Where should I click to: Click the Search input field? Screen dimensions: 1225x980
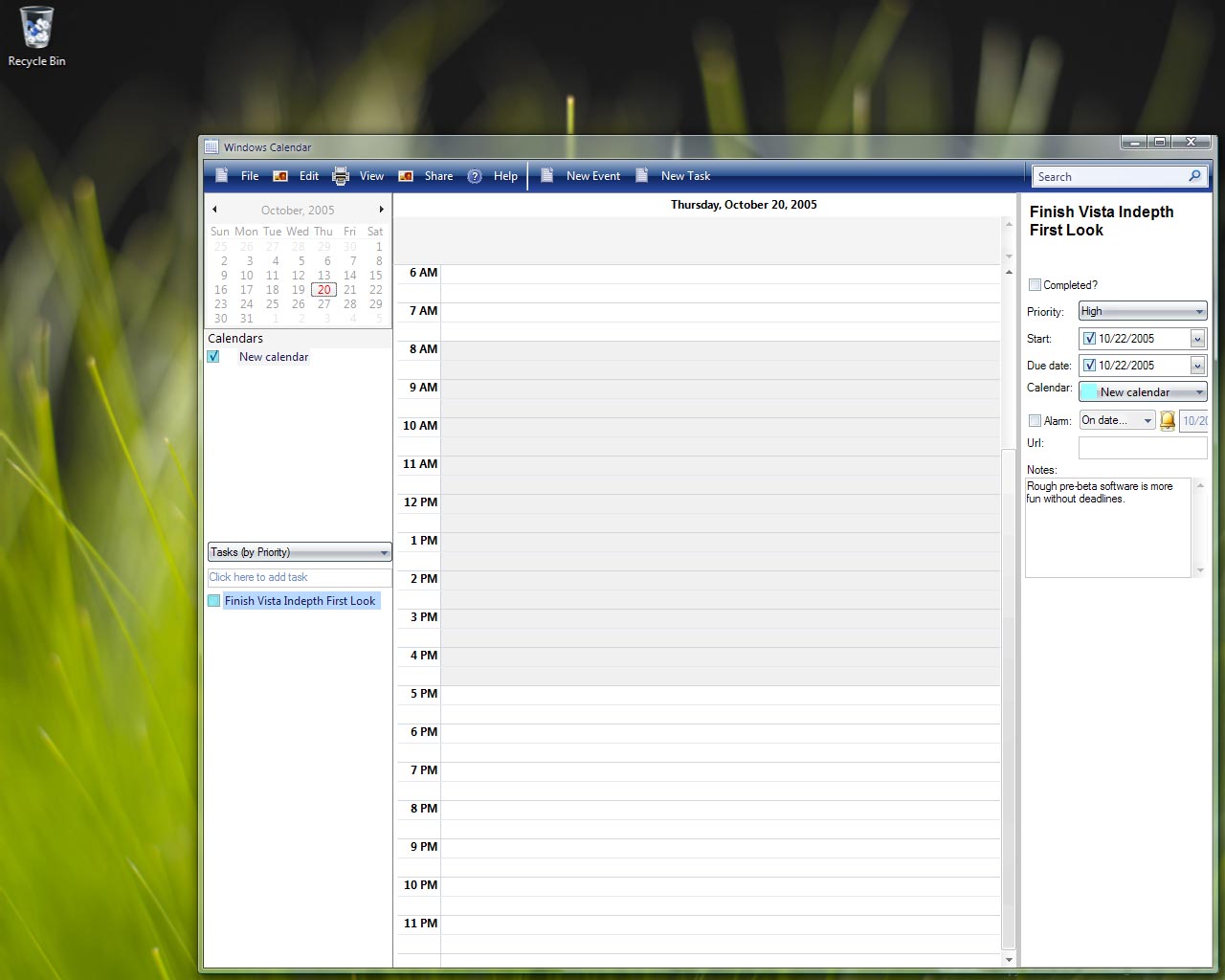[1109, 176]
